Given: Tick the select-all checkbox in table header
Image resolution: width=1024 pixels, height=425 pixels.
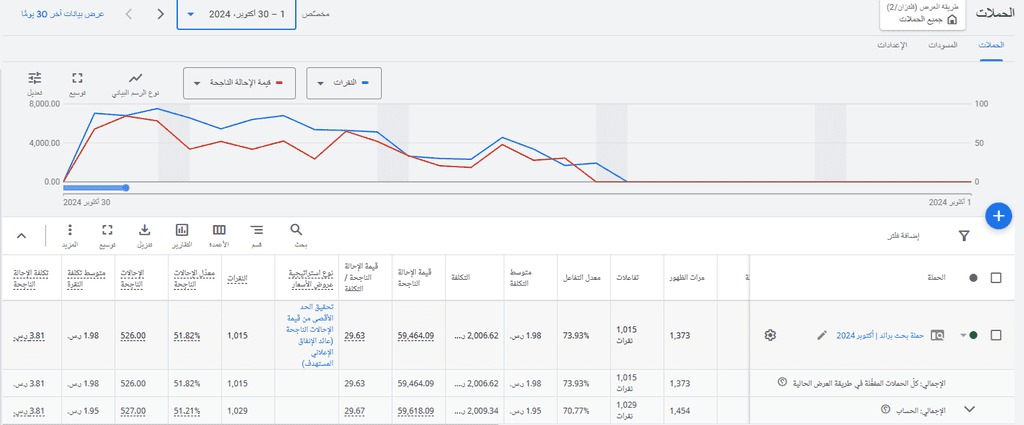Looking at the screenshot, I should pyautogui.click(x=996, y=278).
